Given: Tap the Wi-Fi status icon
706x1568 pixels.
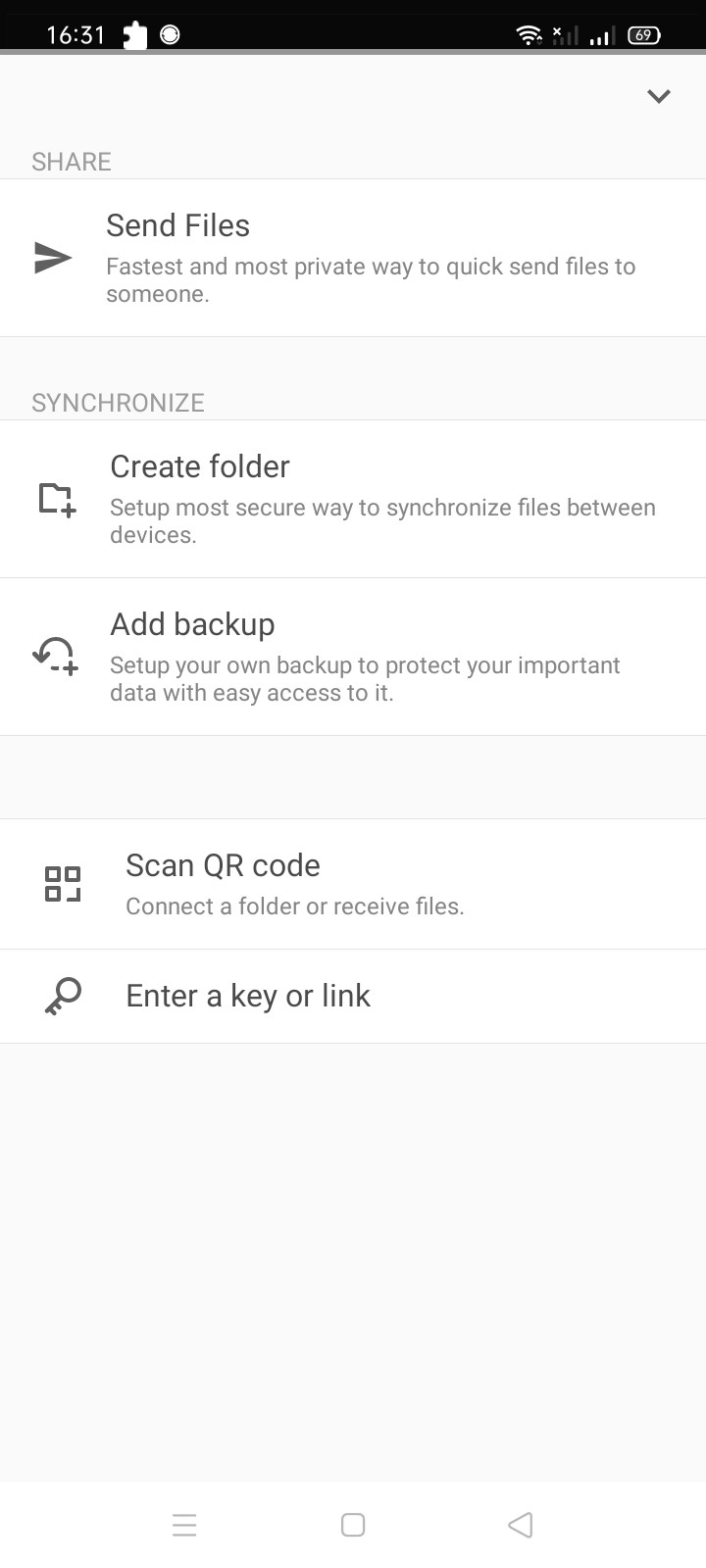Looking at the screenshot, I should point(528,32).
